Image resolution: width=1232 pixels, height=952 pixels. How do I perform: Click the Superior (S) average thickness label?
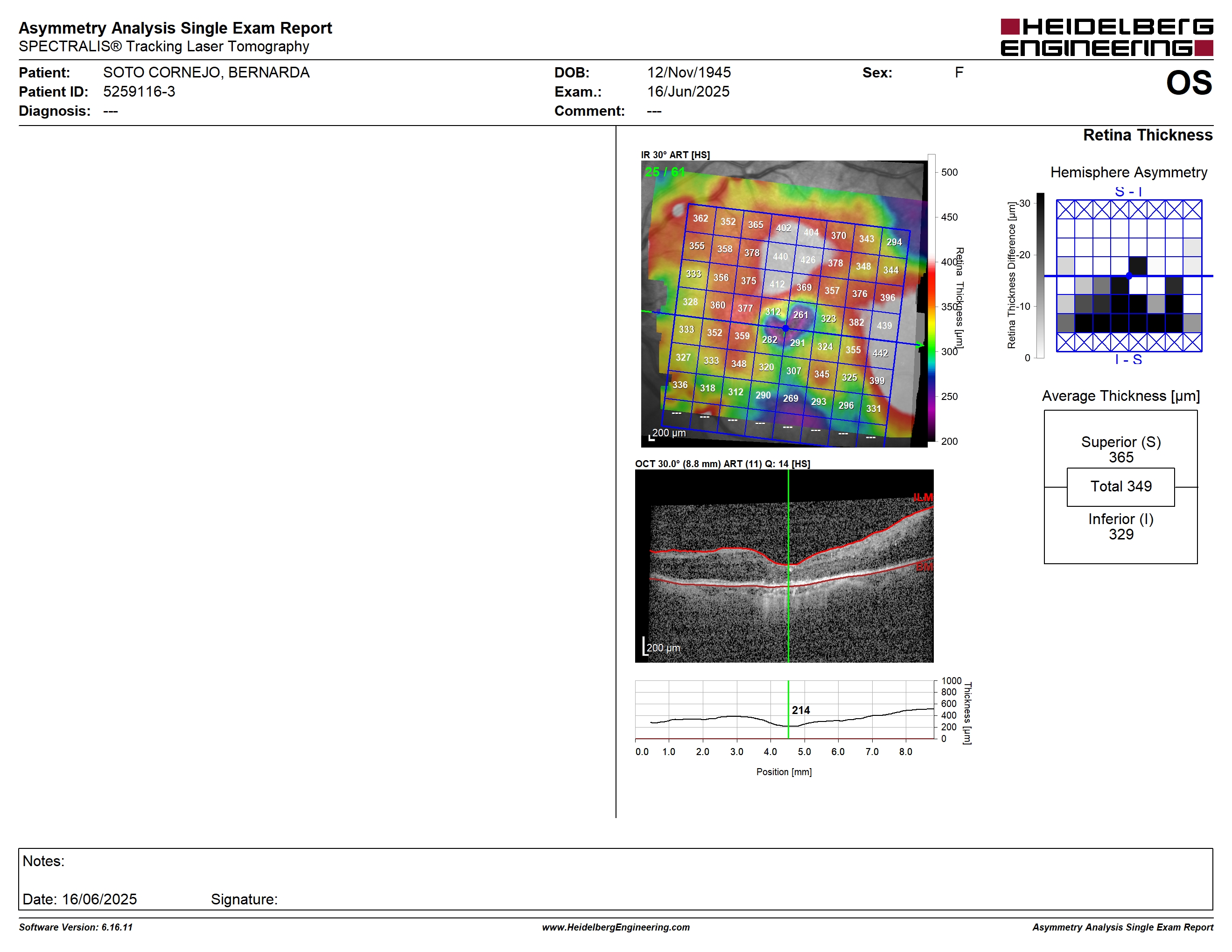pyautogui.click(x=1121, y=442)
